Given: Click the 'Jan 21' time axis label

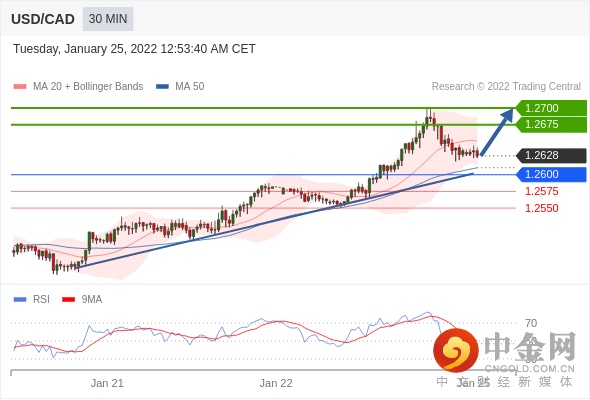Looking at the screenshot, I should pos(107,383).
